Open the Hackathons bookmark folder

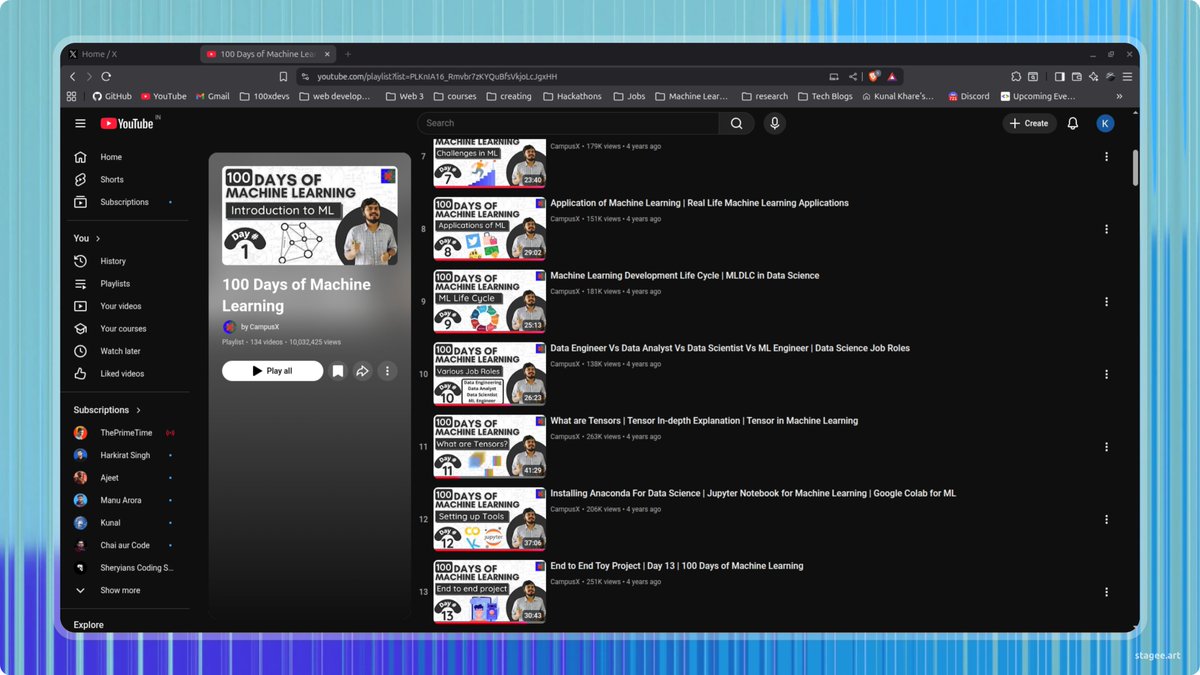pyautogui.click(x=572, y=96)
